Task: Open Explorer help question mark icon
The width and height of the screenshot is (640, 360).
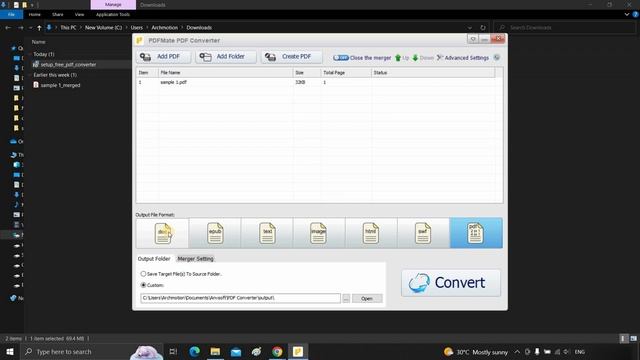Action: tap(635, 14)
